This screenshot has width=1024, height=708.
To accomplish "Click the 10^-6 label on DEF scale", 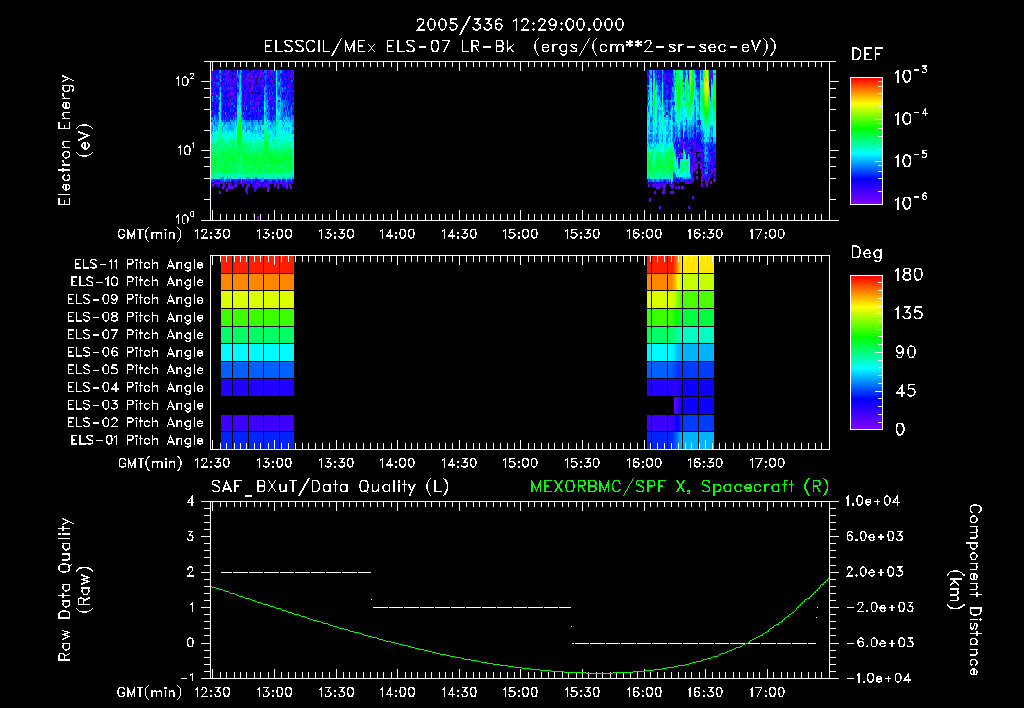I will click(910, 202).
